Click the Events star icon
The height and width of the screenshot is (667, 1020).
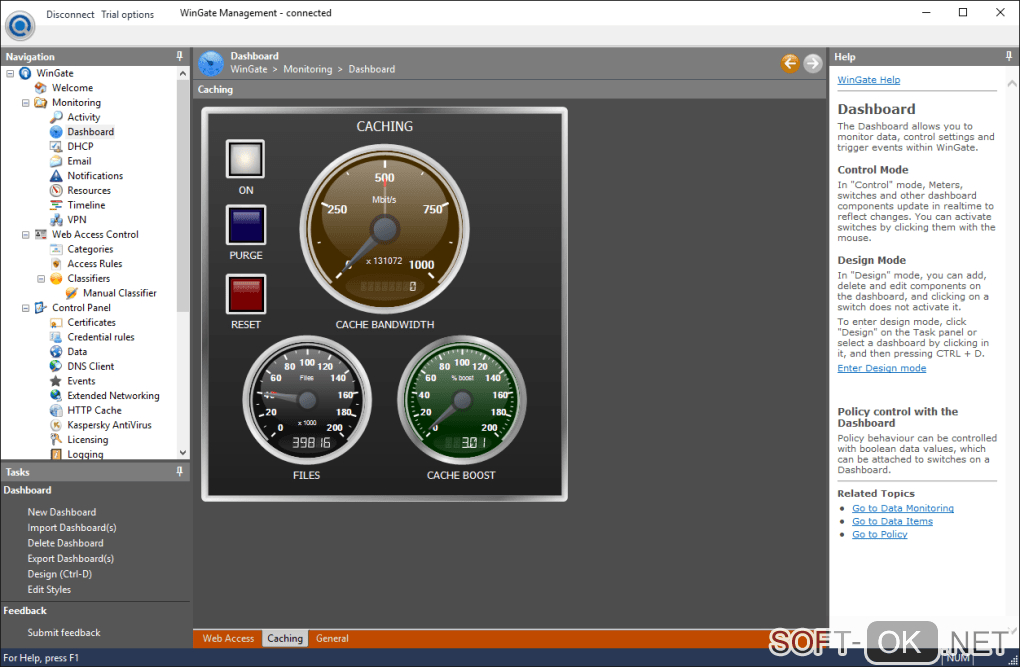coord(57,381)
